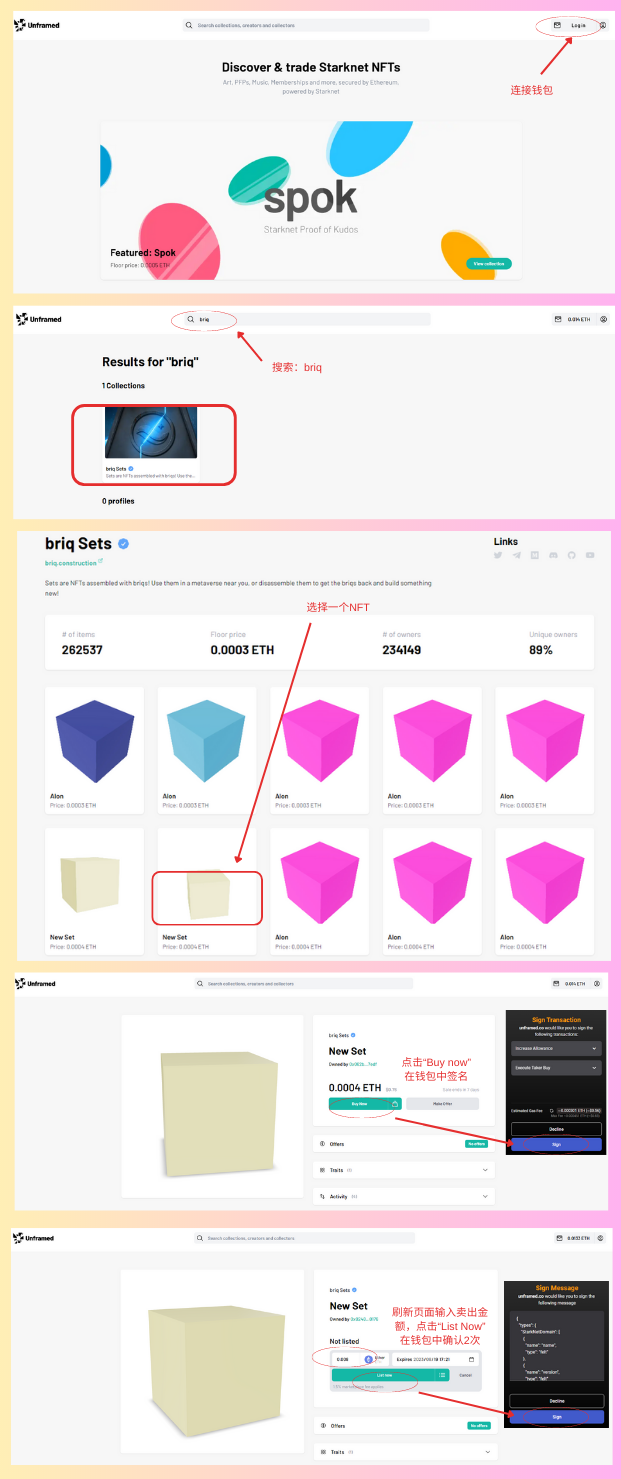The width and height of the screenshot is (621, 1479).
Task: Click the Log in button
Action: click(572, 25)
